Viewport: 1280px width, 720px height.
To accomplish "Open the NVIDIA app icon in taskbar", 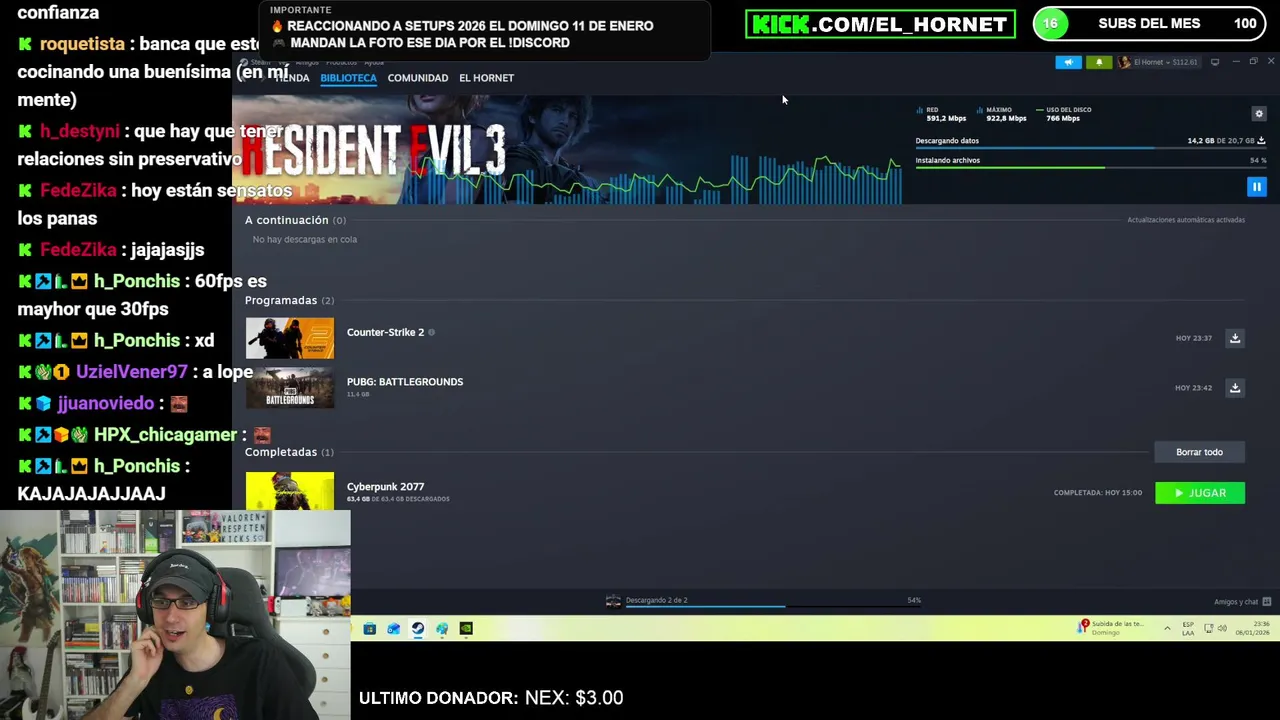I will coord(466,629).
